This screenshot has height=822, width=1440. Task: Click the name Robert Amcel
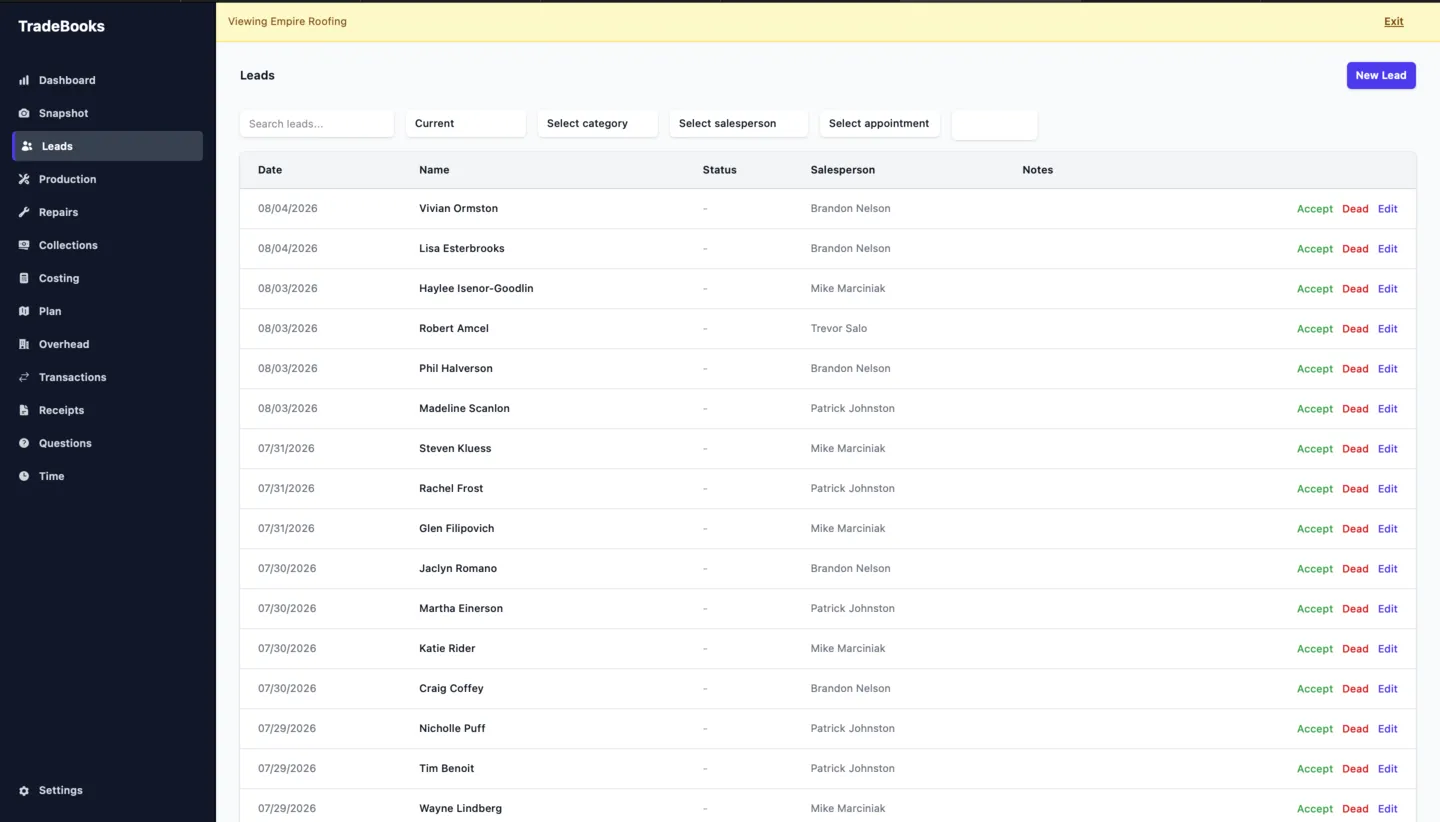(454, 328)
